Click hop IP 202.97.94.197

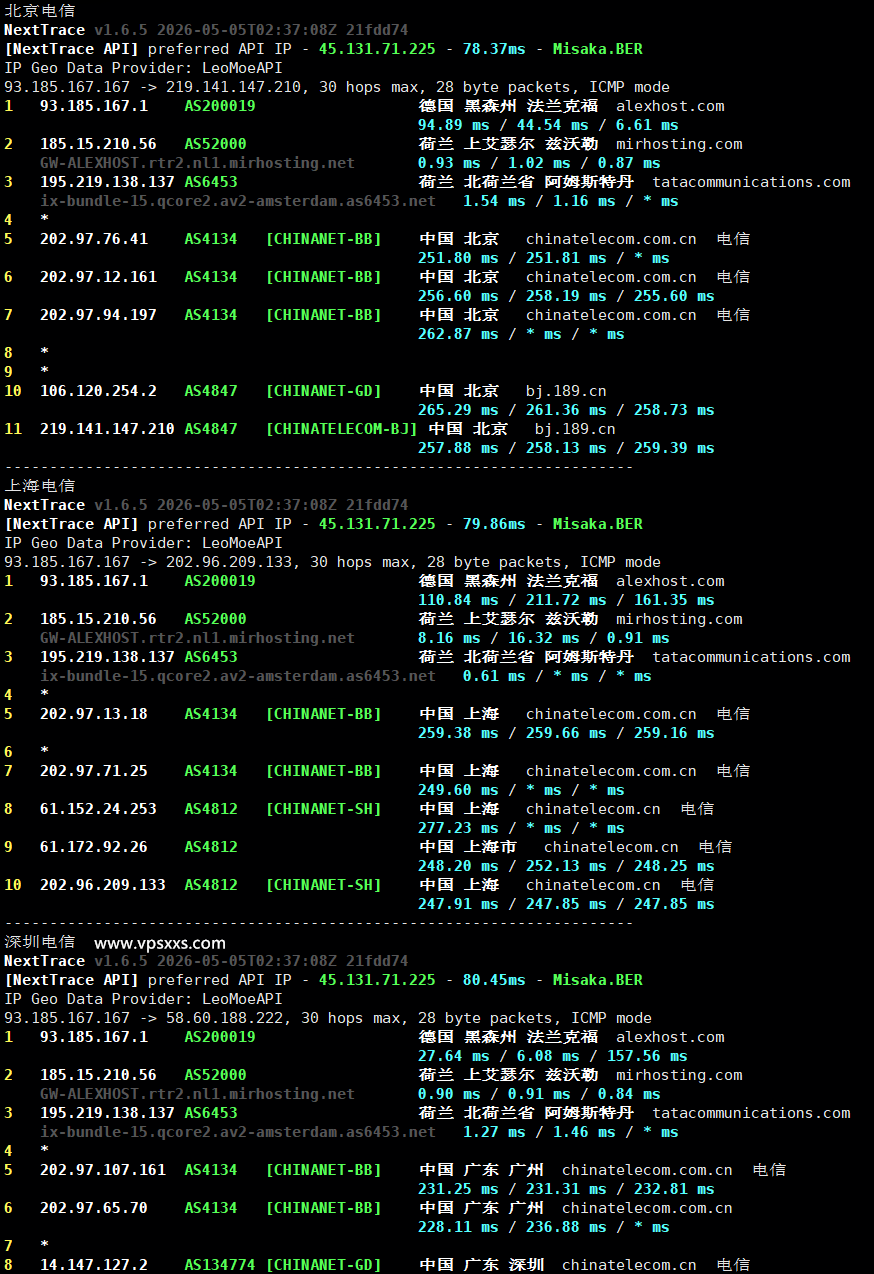click(98, 315)
